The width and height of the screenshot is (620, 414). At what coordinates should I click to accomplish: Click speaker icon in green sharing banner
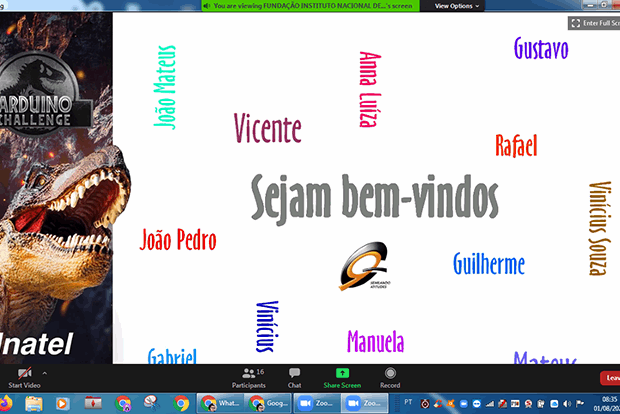207,6
